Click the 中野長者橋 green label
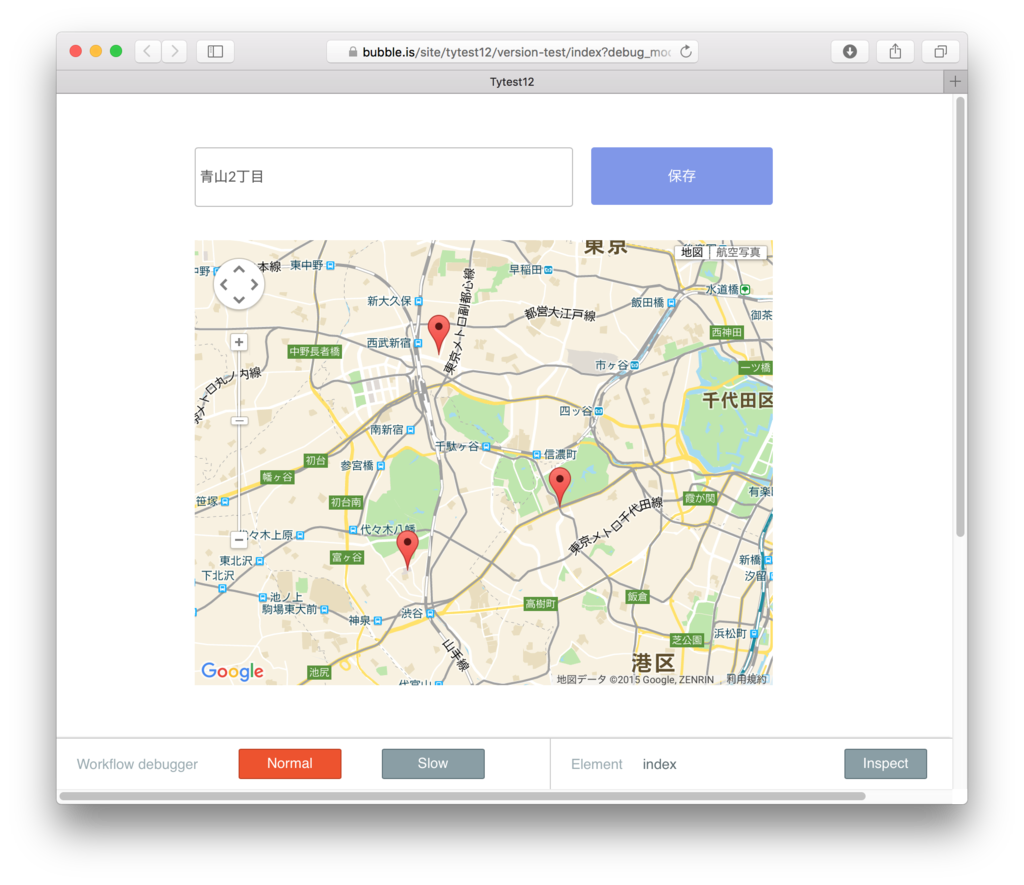Screen dimensions: 1024x885 [x=315, y=351]
